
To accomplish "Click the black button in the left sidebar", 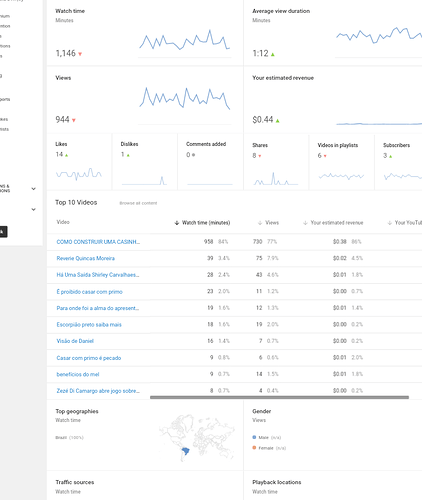I will tap(3, 232).
